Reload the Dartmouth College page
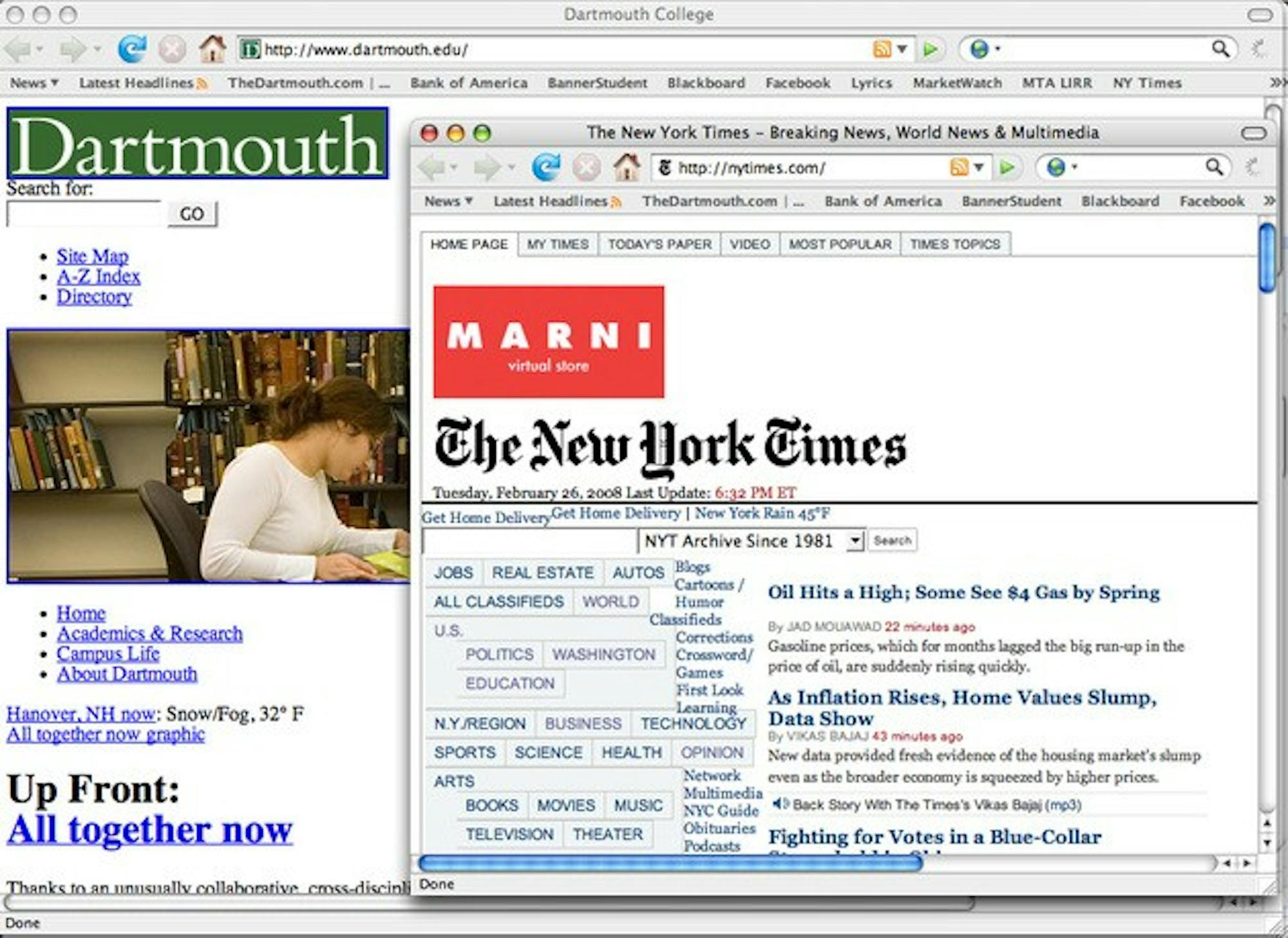 (x=134, y=49)
